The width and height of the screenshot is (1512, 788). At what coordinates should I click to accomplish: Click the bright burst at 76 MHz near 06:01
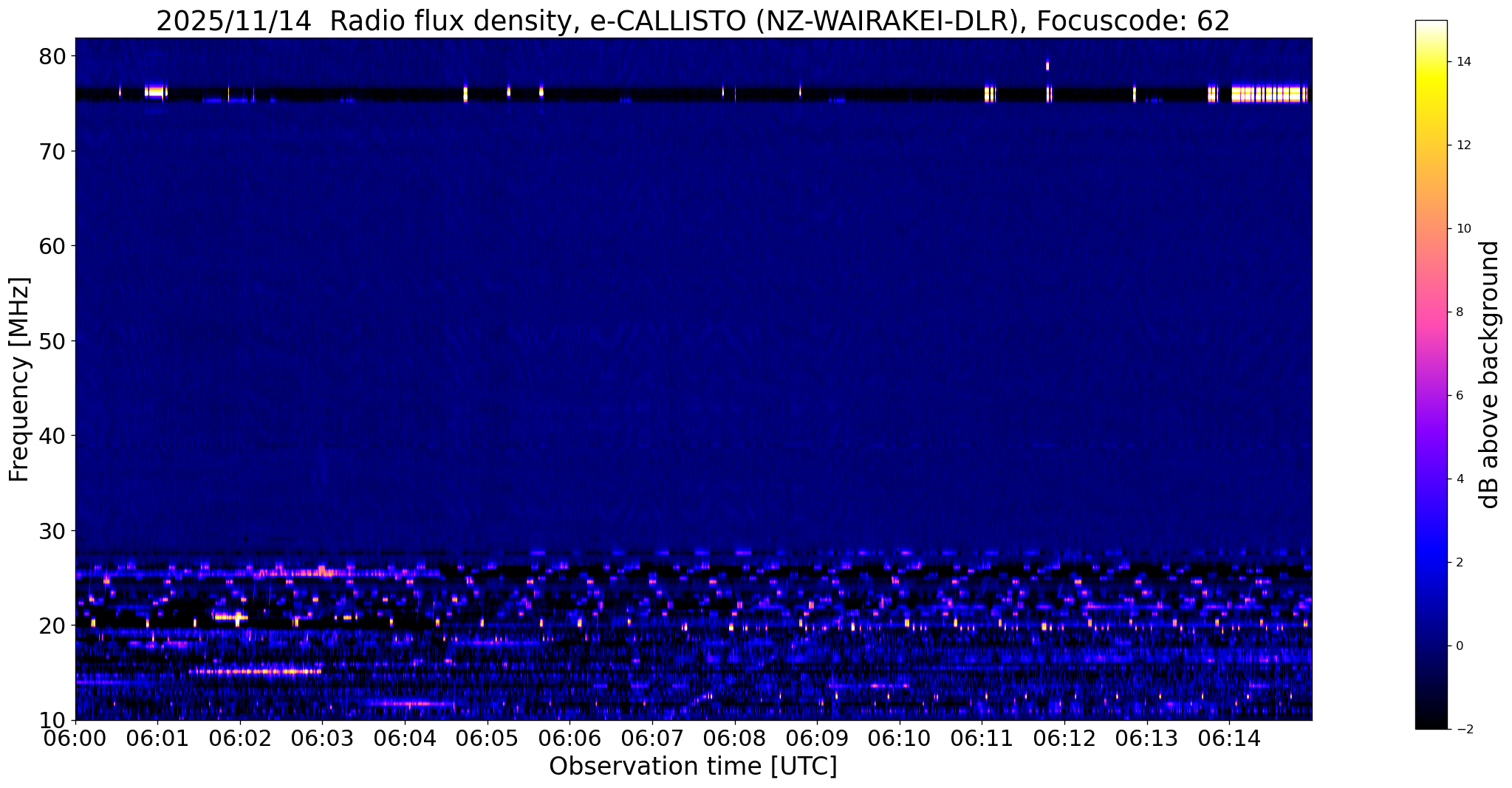(x=156, y=92)
